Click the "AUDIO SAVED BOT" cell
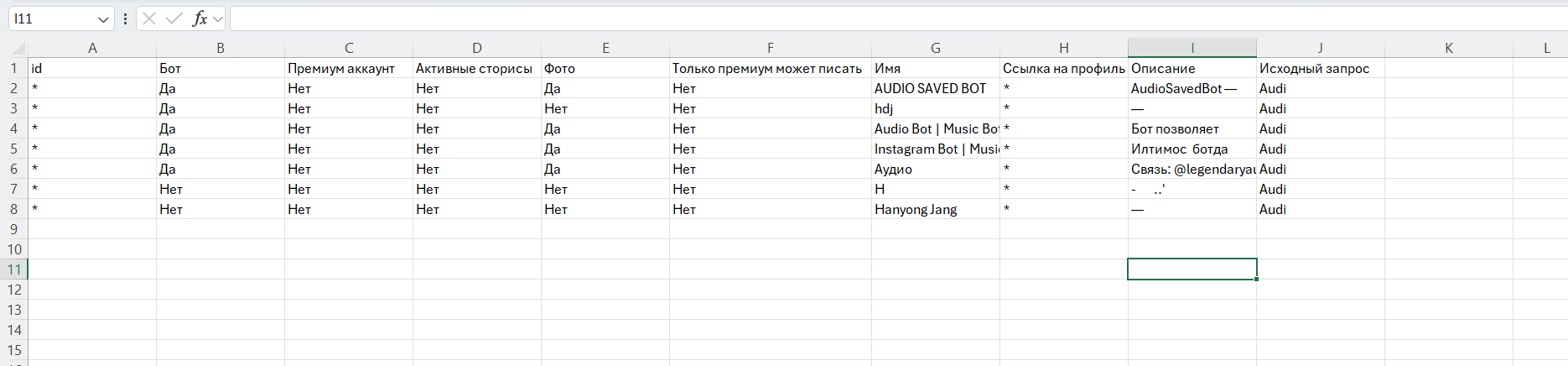 pyautogui.click(x=935, y=88)
